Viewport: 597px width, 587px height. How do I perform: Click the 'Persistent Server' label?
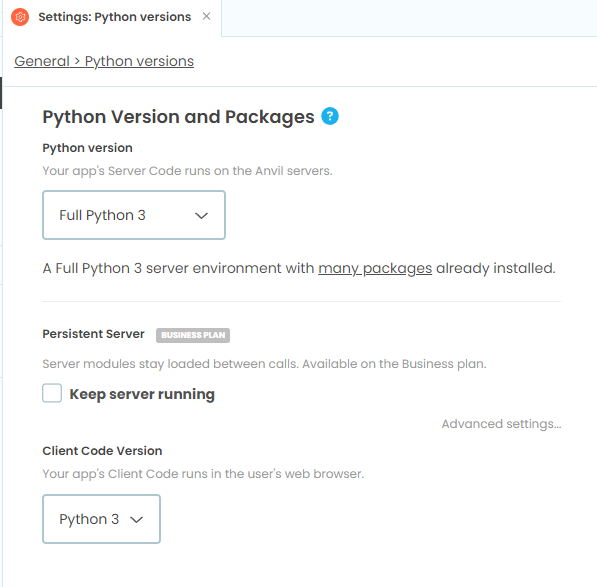[93, 334]
